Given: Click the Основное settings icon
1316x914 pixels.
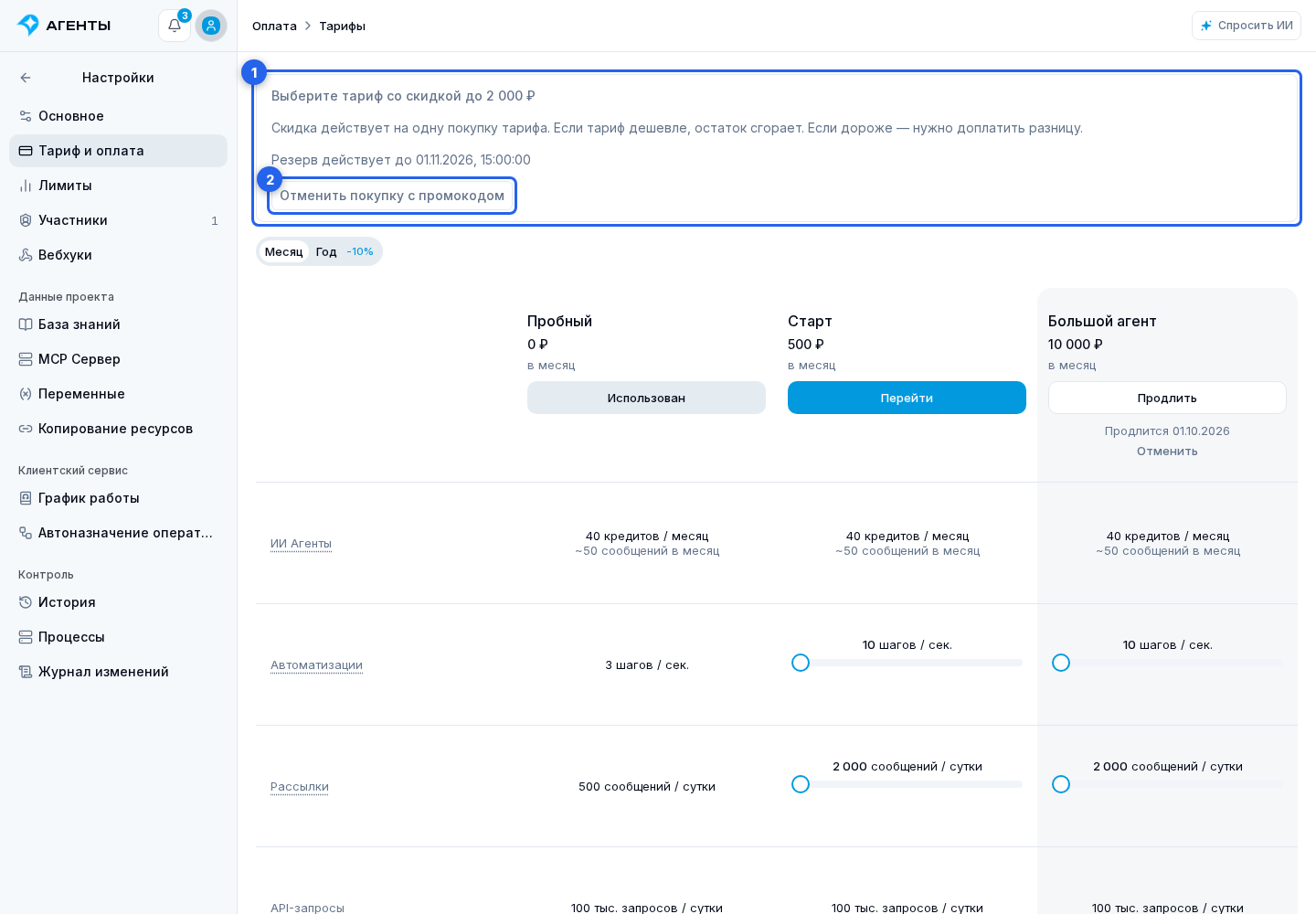Looking at the screenshot, I should coord(26,116).
